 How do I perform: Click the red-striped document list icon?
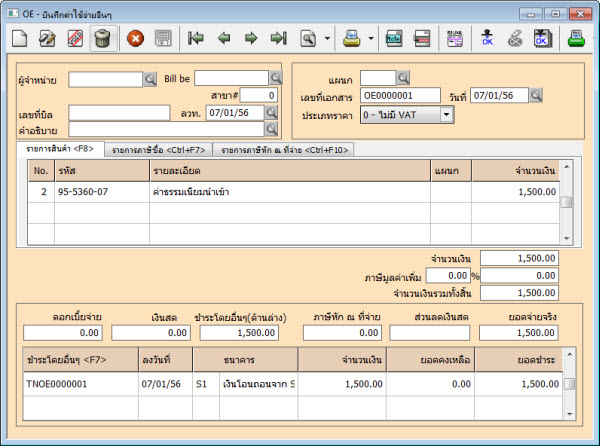(422, 38)
